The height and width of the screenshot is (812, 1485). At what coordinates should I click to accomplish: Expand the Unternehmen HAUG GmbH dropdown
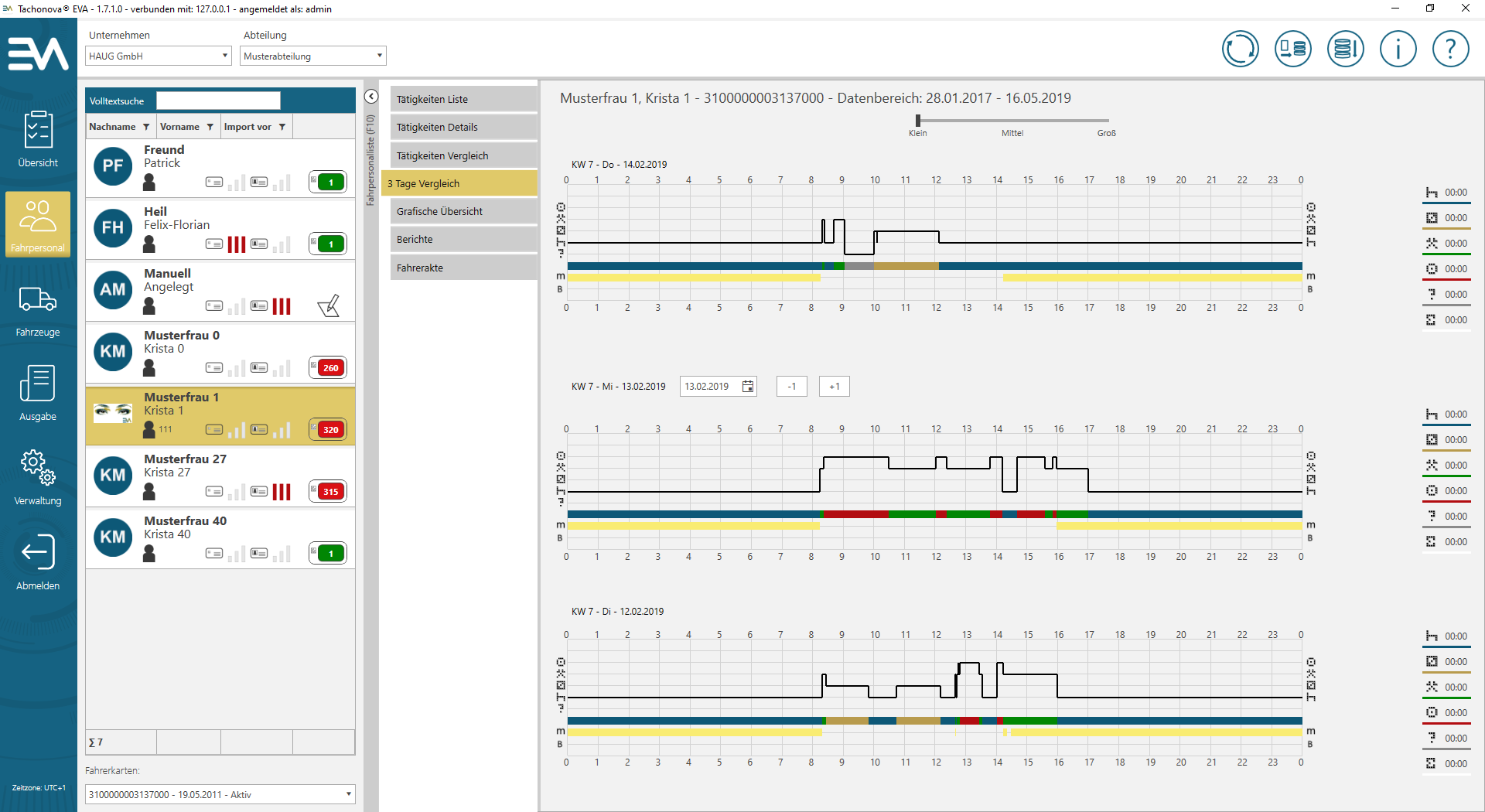point(225,56)
